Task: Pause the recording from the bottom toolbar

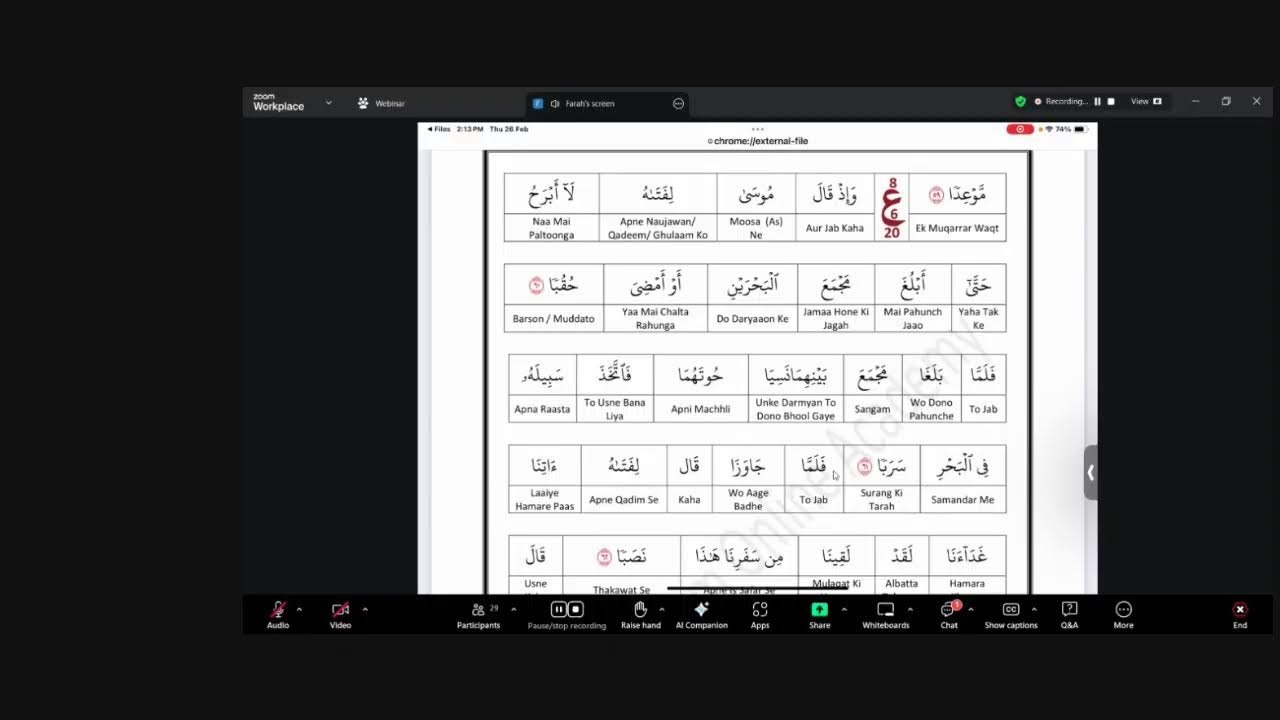Action: pos(559,609)
